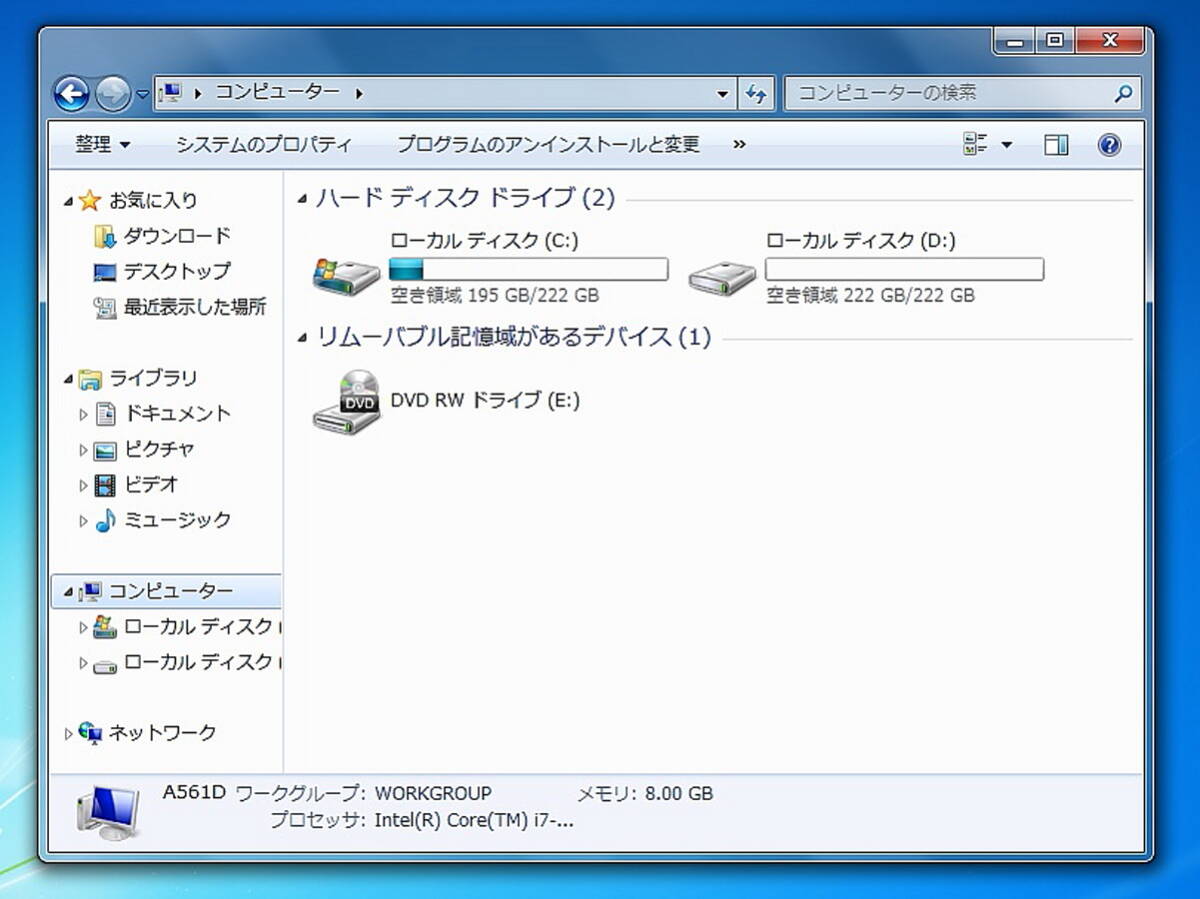
Task: Click the ローカル ディスク (D:) label
Action: tap(860, 241)
